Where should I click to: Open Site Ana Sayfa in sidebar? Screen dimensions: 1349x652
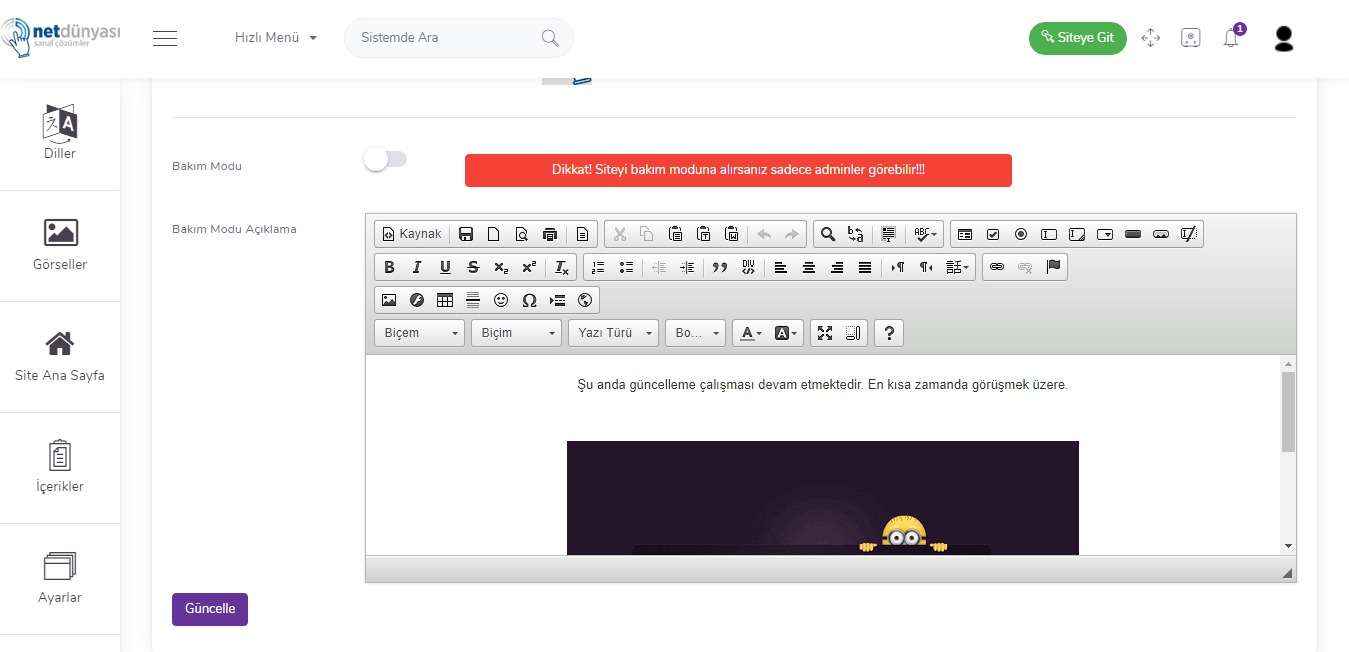pos(60,356)
